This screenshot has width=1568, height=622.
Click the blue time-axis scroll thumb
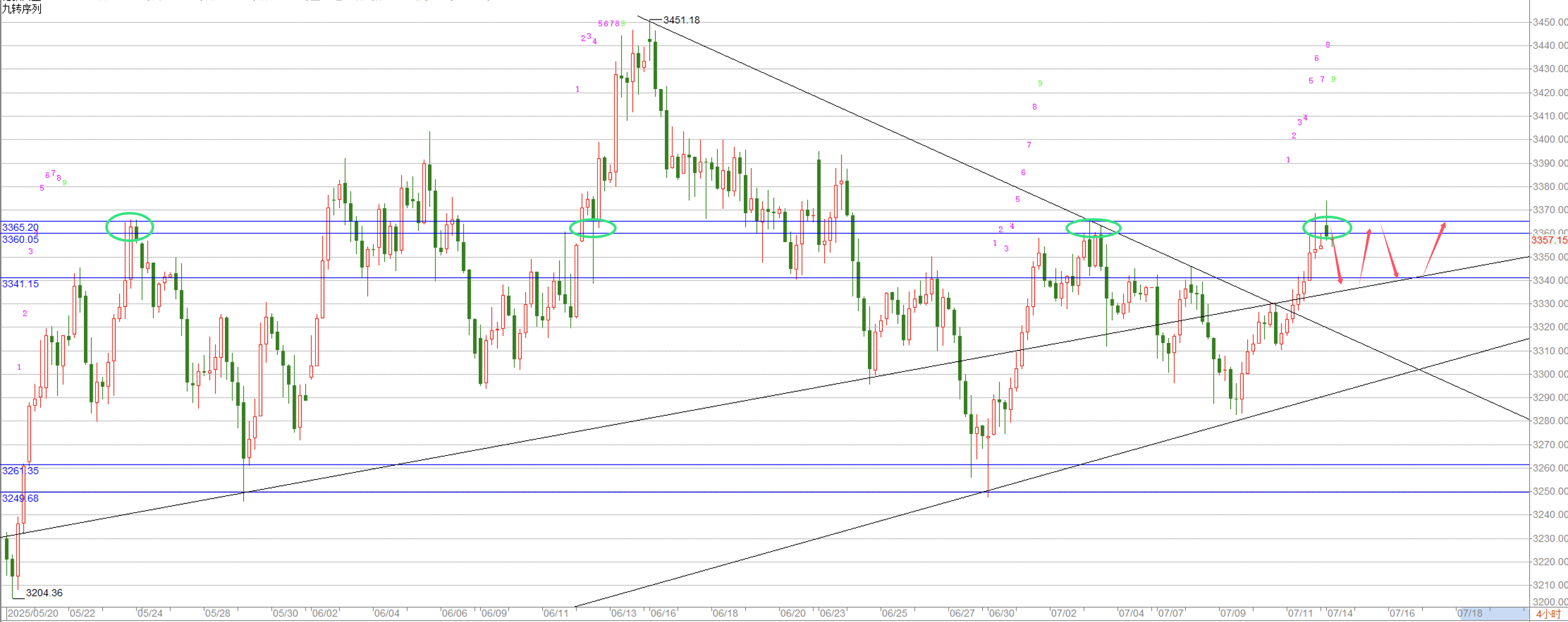tap(1493, 613)
